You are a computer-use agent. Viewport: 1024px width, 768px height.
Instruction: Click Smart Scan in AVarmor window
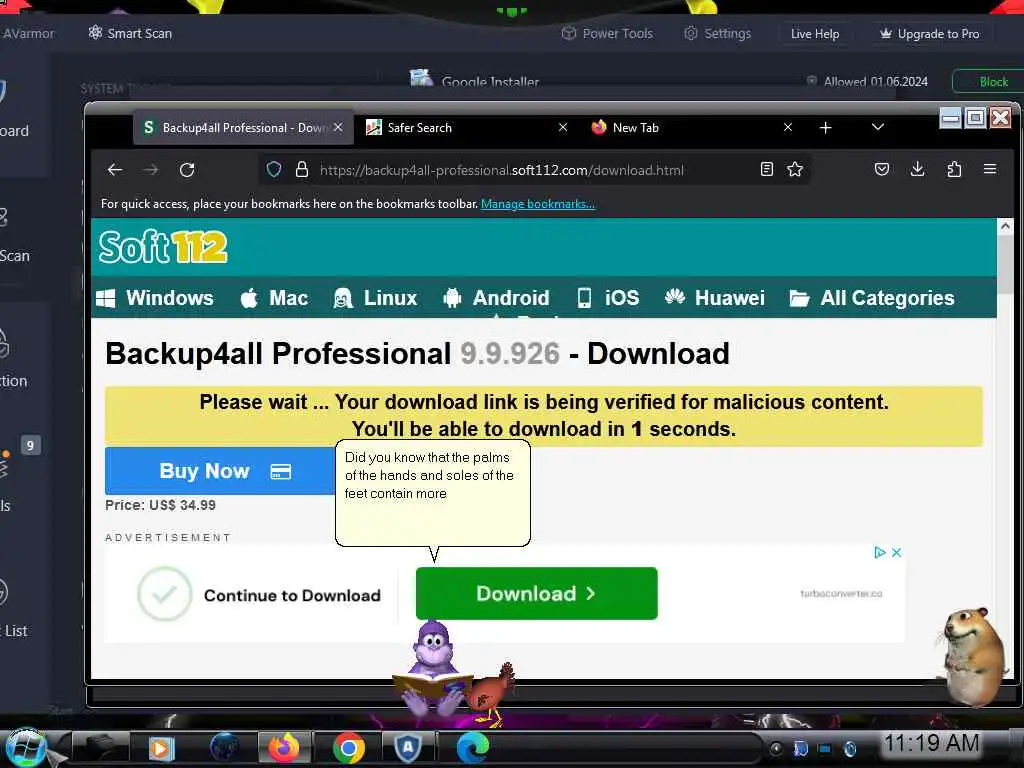click(130, 33)
